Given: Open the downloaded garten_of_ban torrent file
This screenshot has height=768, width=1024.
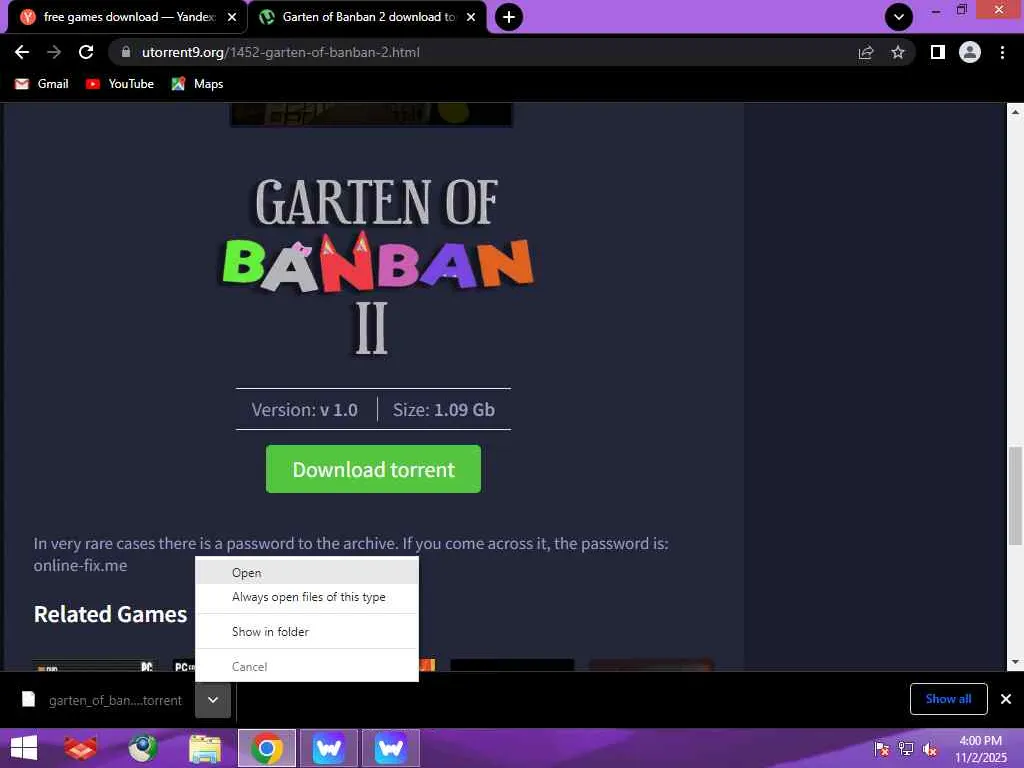Looking at the screenshot, I should click(103, 700).
